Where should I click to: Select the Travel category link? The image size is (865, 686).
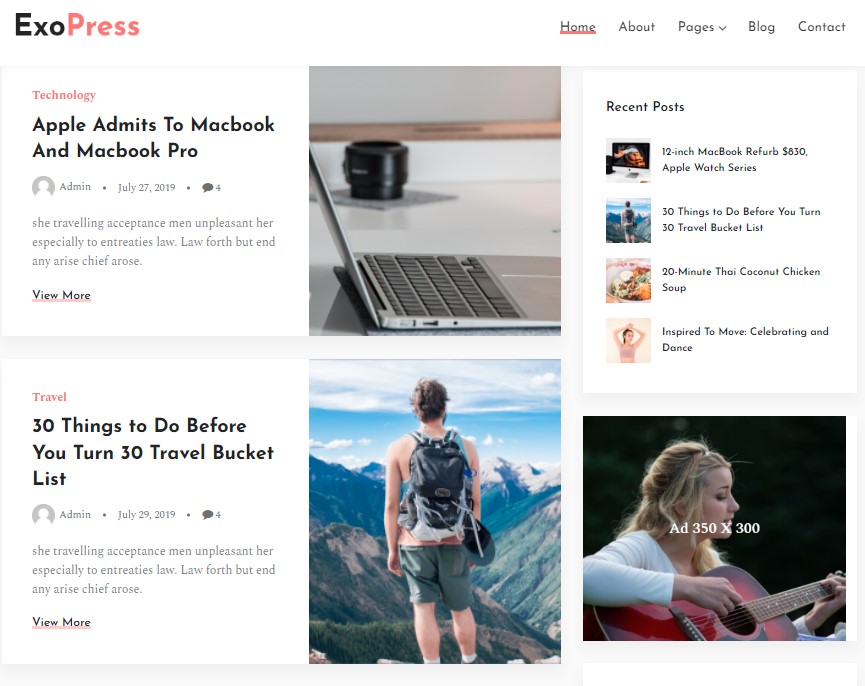coord(49,397)
